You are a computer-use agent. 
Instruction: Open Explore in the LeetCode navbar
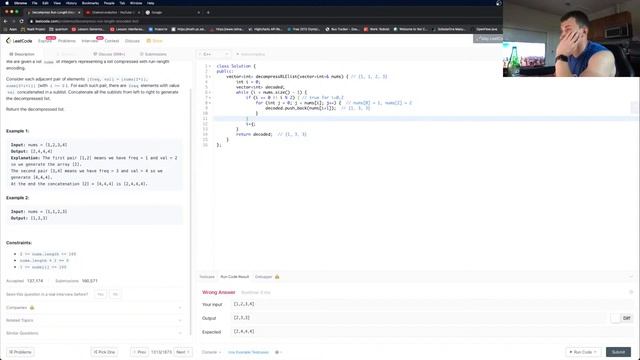pyautogui.click(x=44, y=41)
